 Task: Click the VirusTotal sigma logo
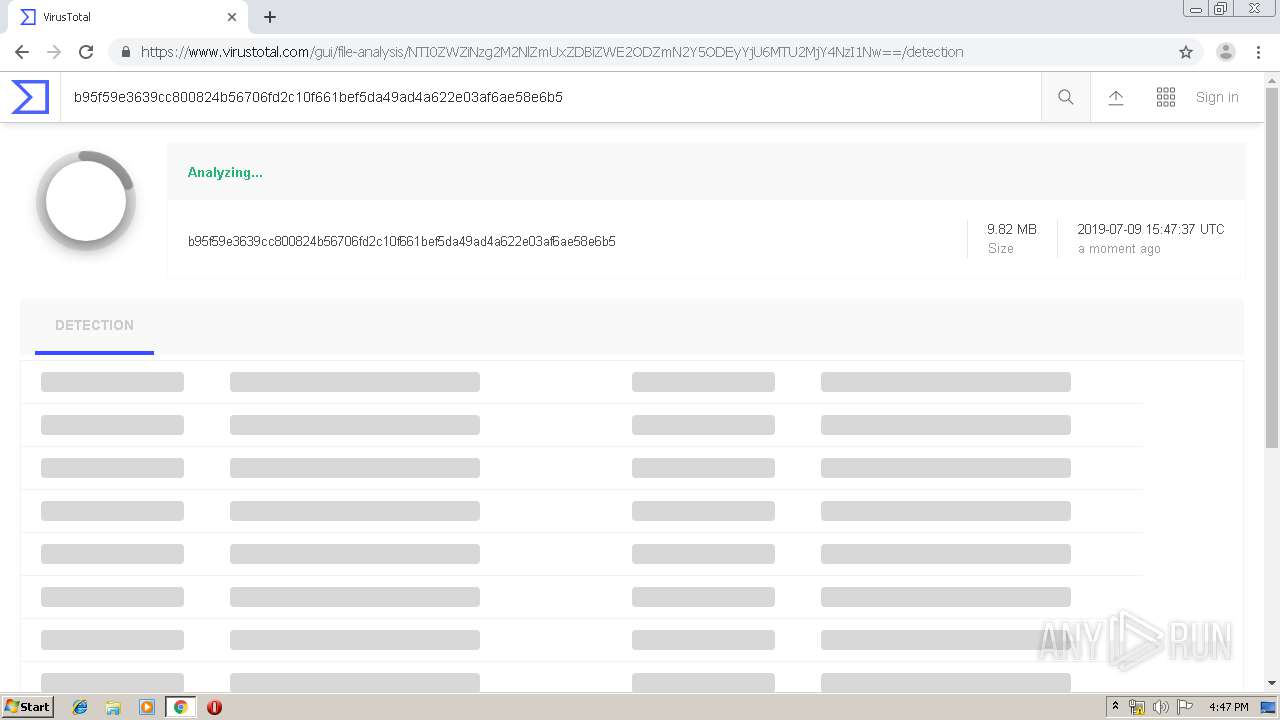(x=30, y=97)
